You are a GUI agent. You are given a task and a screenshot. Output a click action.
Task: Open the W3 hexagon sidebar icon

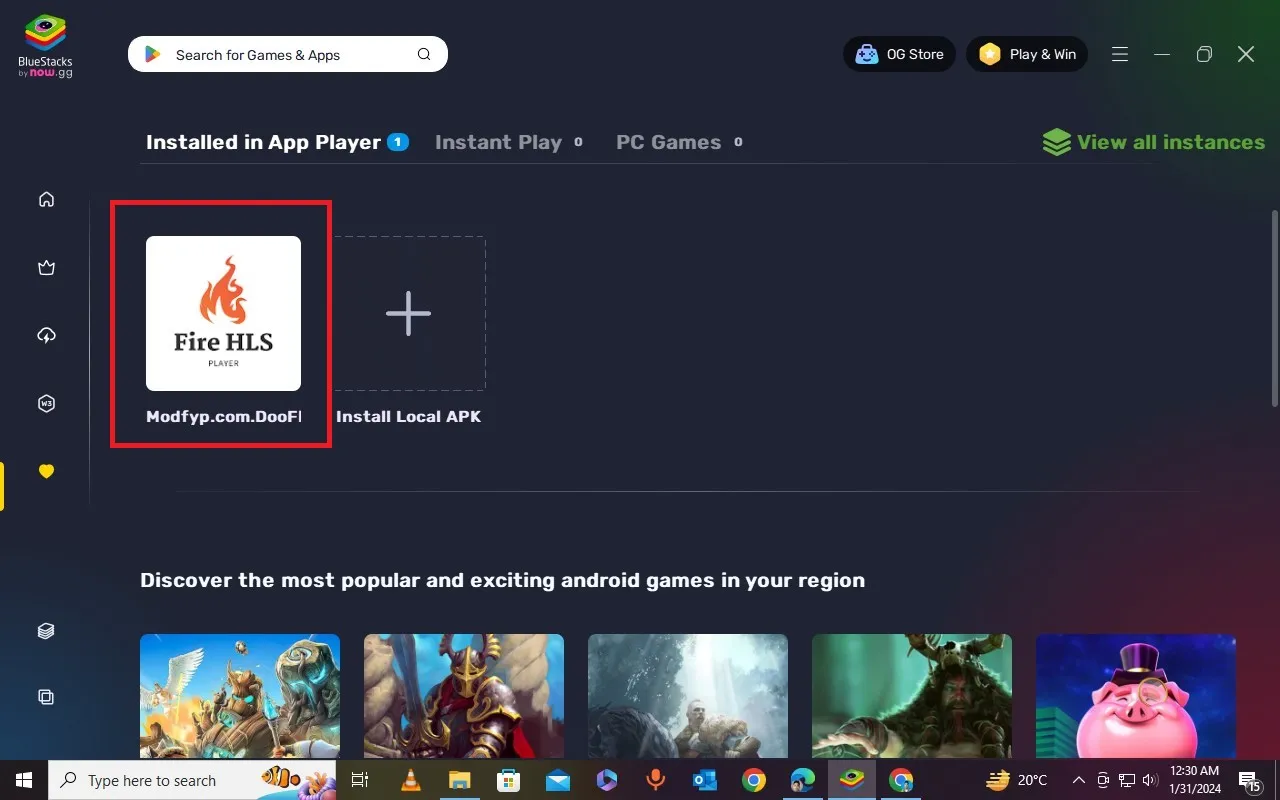[x=46, y=403]
